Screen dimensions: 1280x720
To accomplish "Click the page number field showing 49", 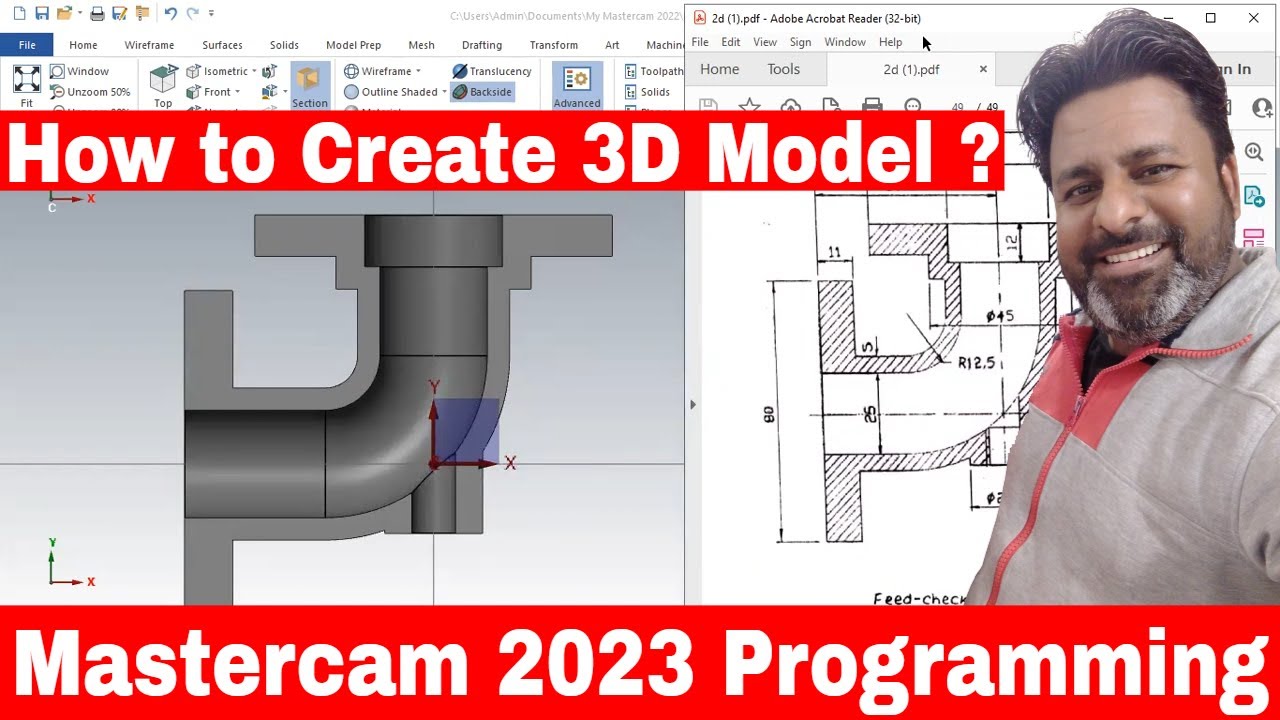I will click(958, 107).
